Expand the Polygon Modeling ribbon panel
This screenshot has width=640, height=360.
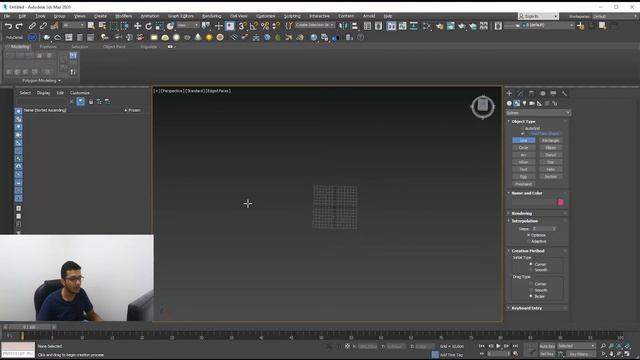click(x=41, y=80)
